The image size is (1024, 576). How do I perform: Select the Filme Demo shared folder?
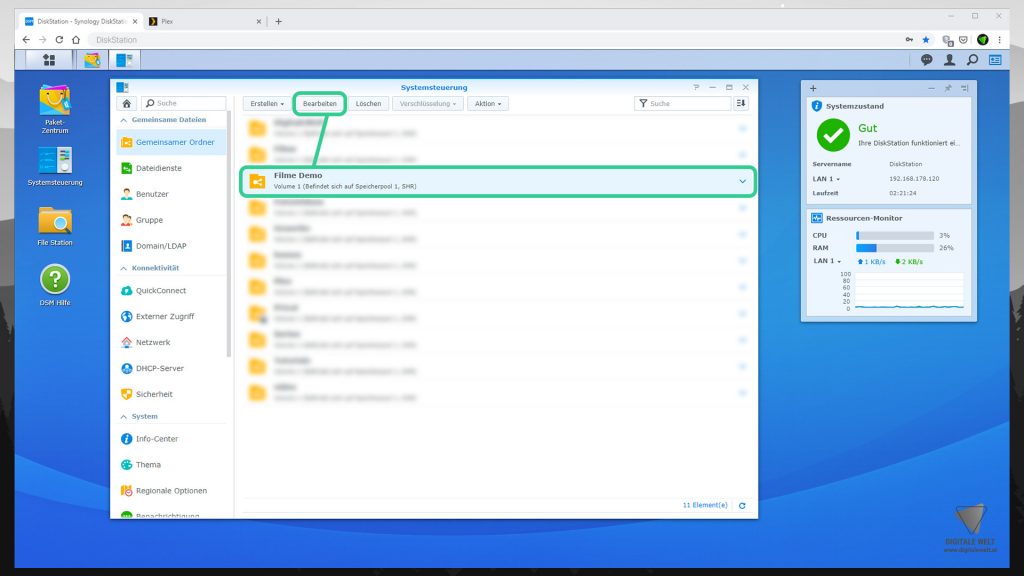498,182
